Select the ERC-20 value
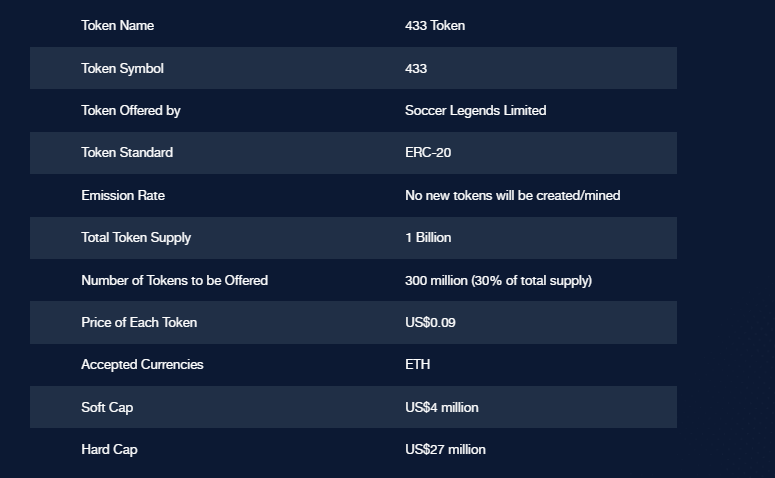Image resolution: width=775 pixels, height=478 pixels. click(428, 153)
